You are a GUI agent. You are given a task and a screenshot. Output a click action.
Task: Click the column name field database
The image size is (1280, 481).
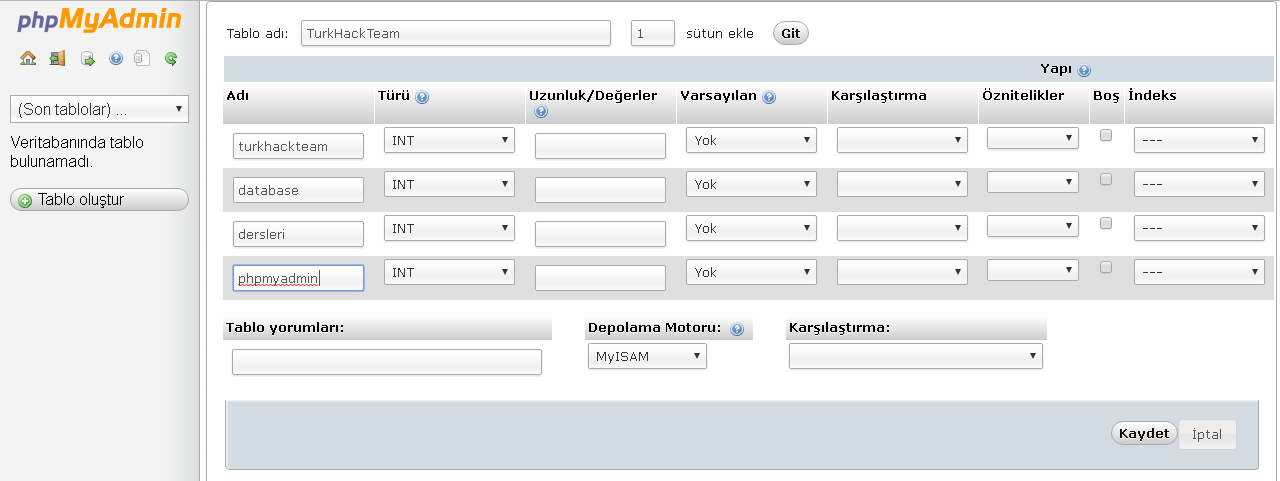(x=298, y=190)
